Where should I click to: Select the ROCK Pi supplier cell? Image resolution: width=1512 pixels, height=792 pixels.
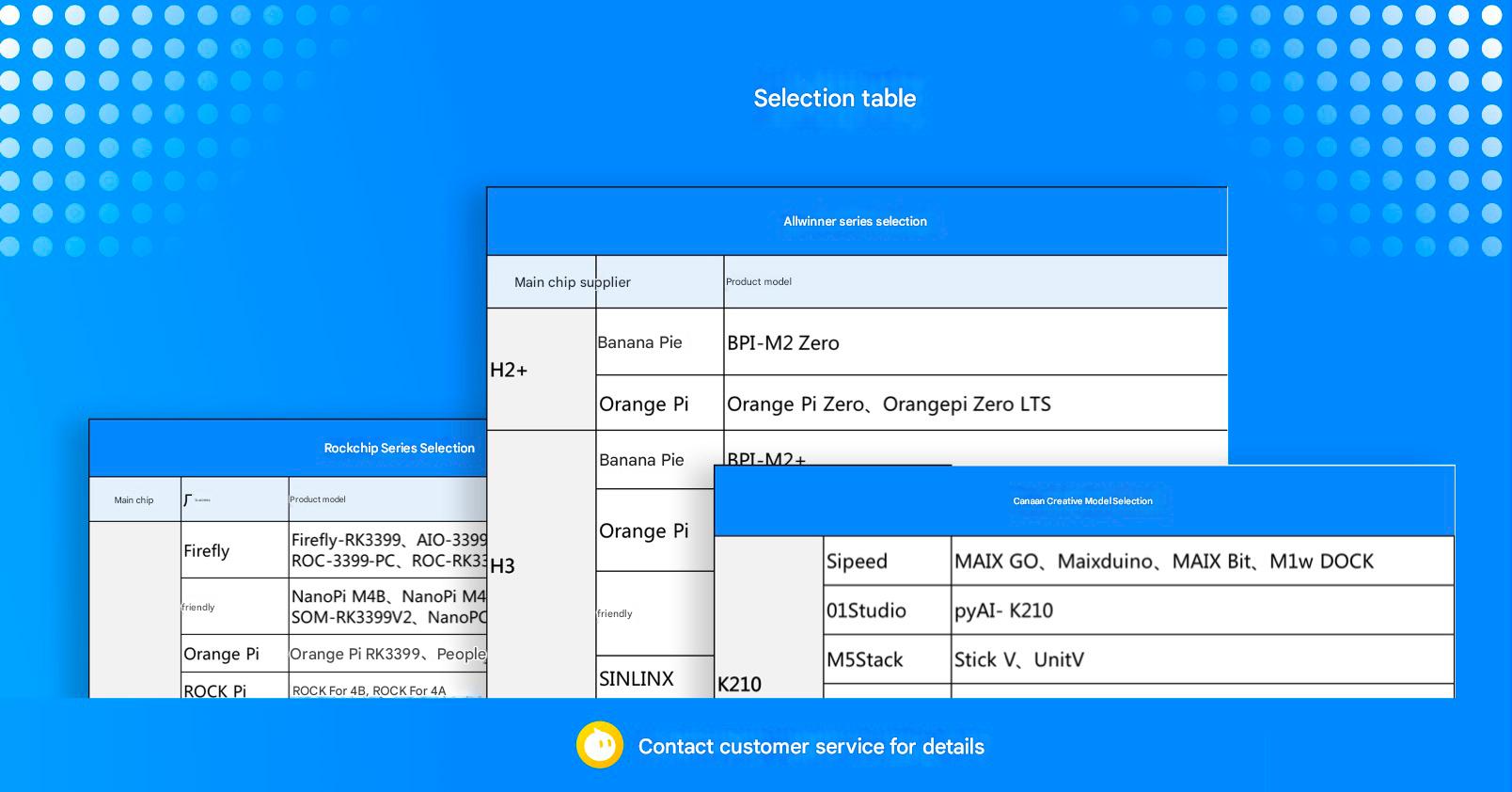click(x=233, y=689)
